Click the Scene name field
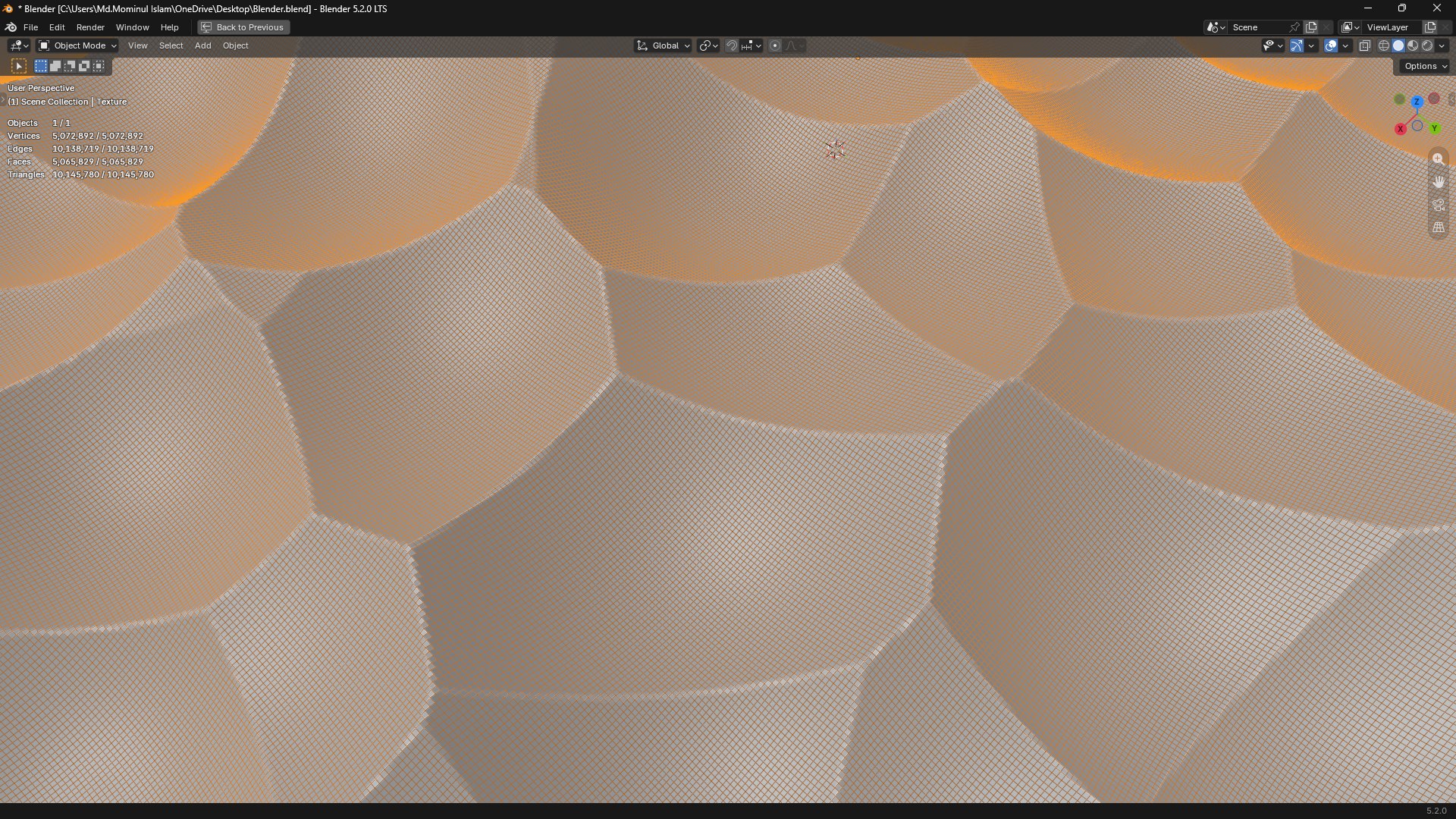Viewport: 1456px width, 819px height. tap(1257, 27)
